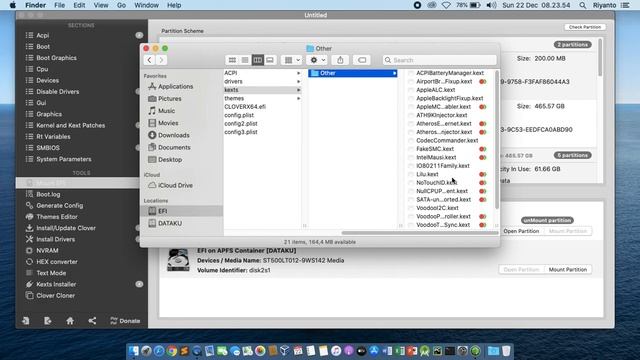The height and width of the screenshot is (360, 640).
Task: Select the Generate Config tool
Action: coord(60,205)
